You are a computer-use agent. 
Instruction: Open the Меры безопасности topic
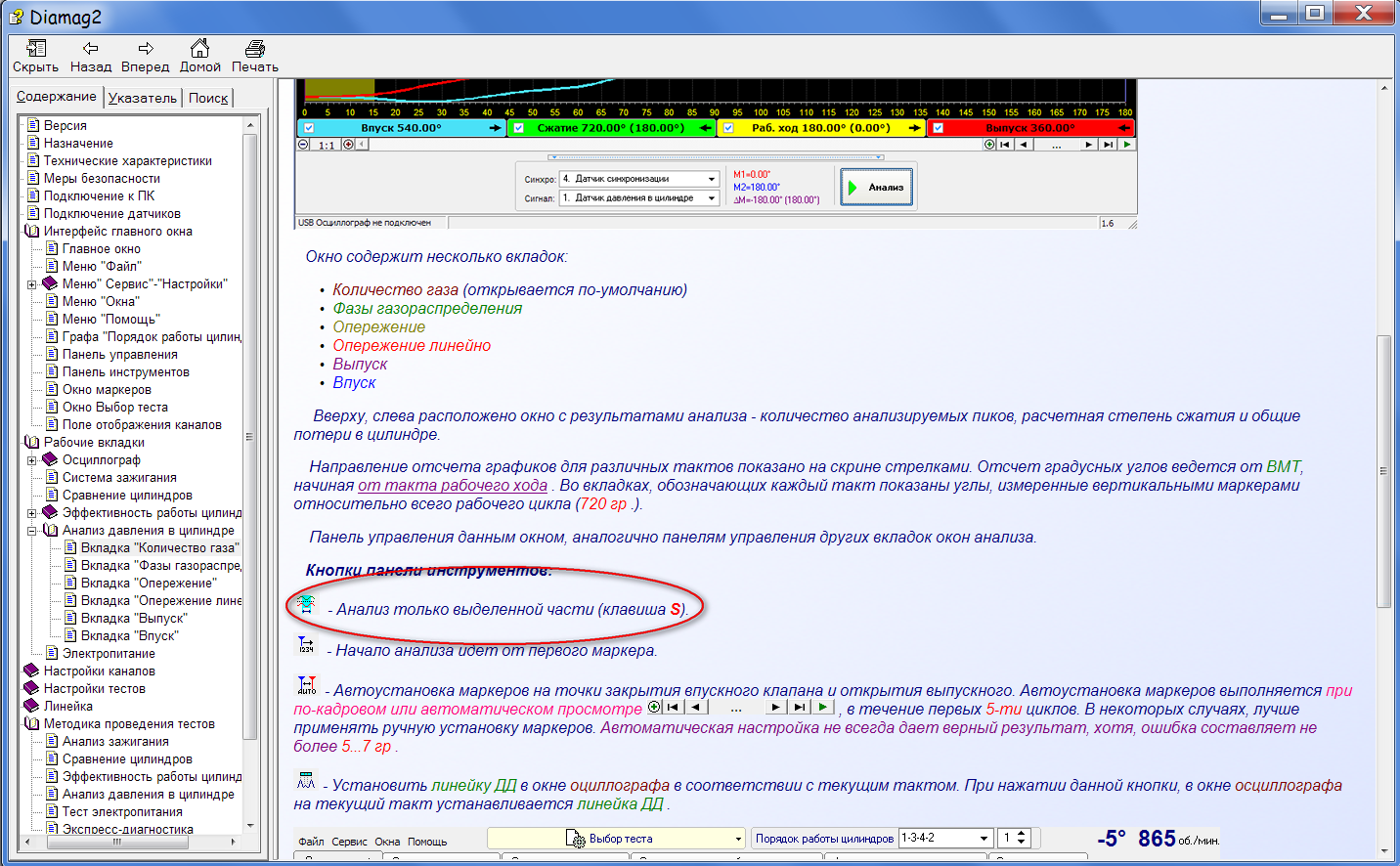[102, 179]
